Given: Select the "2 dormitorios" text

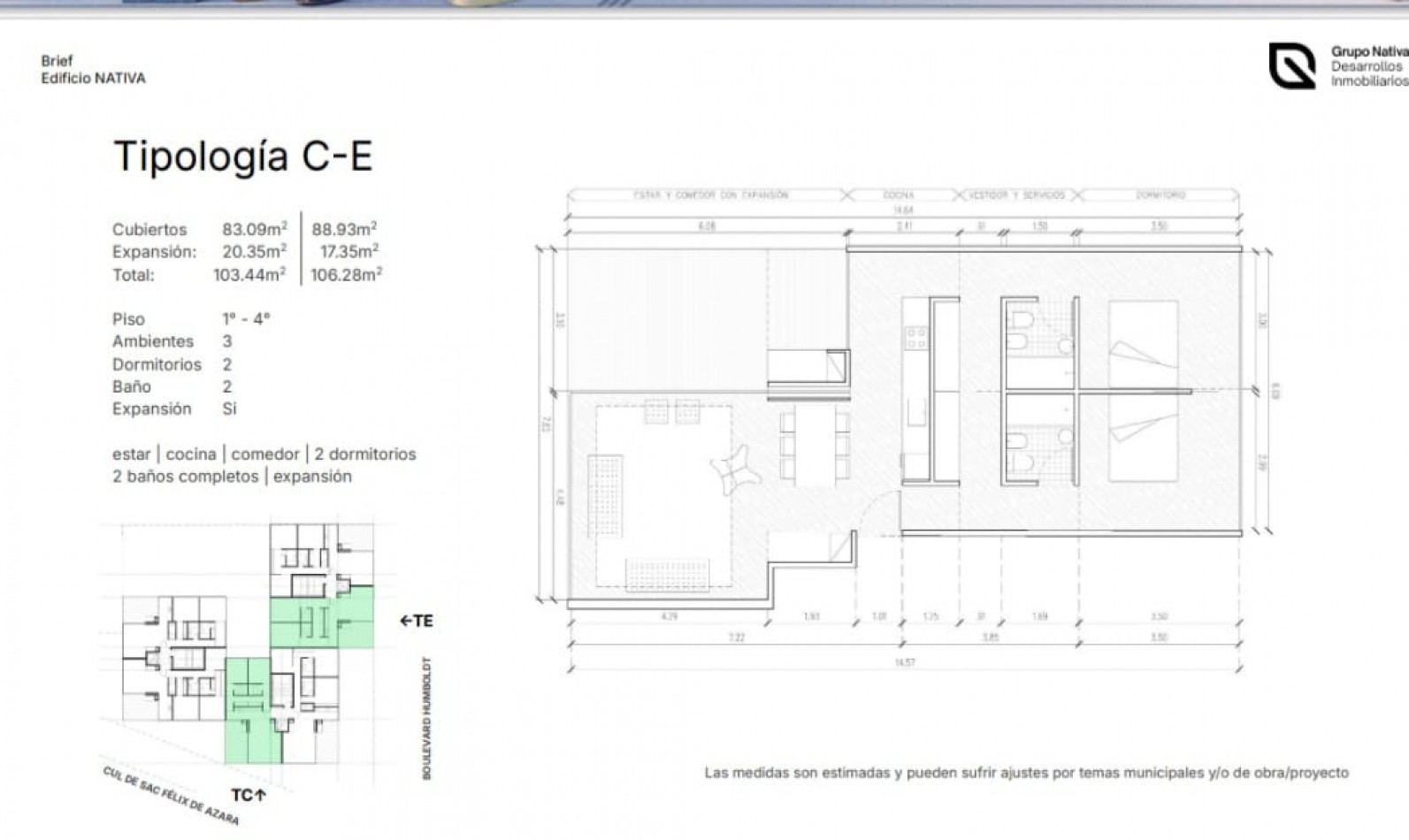Looking at the screenshot, I should coord(365,454).
